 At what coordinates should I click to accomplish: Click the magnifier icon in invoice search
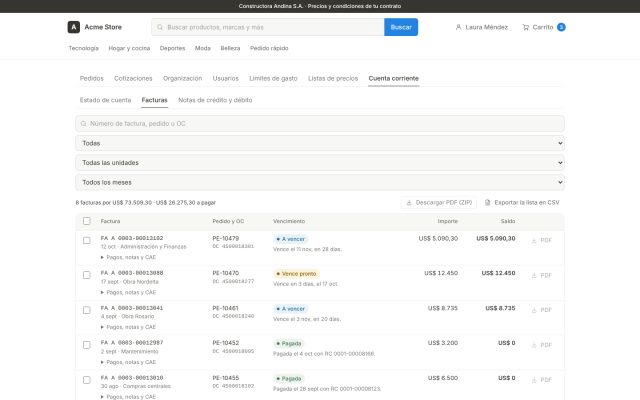[x=84, y=124]
